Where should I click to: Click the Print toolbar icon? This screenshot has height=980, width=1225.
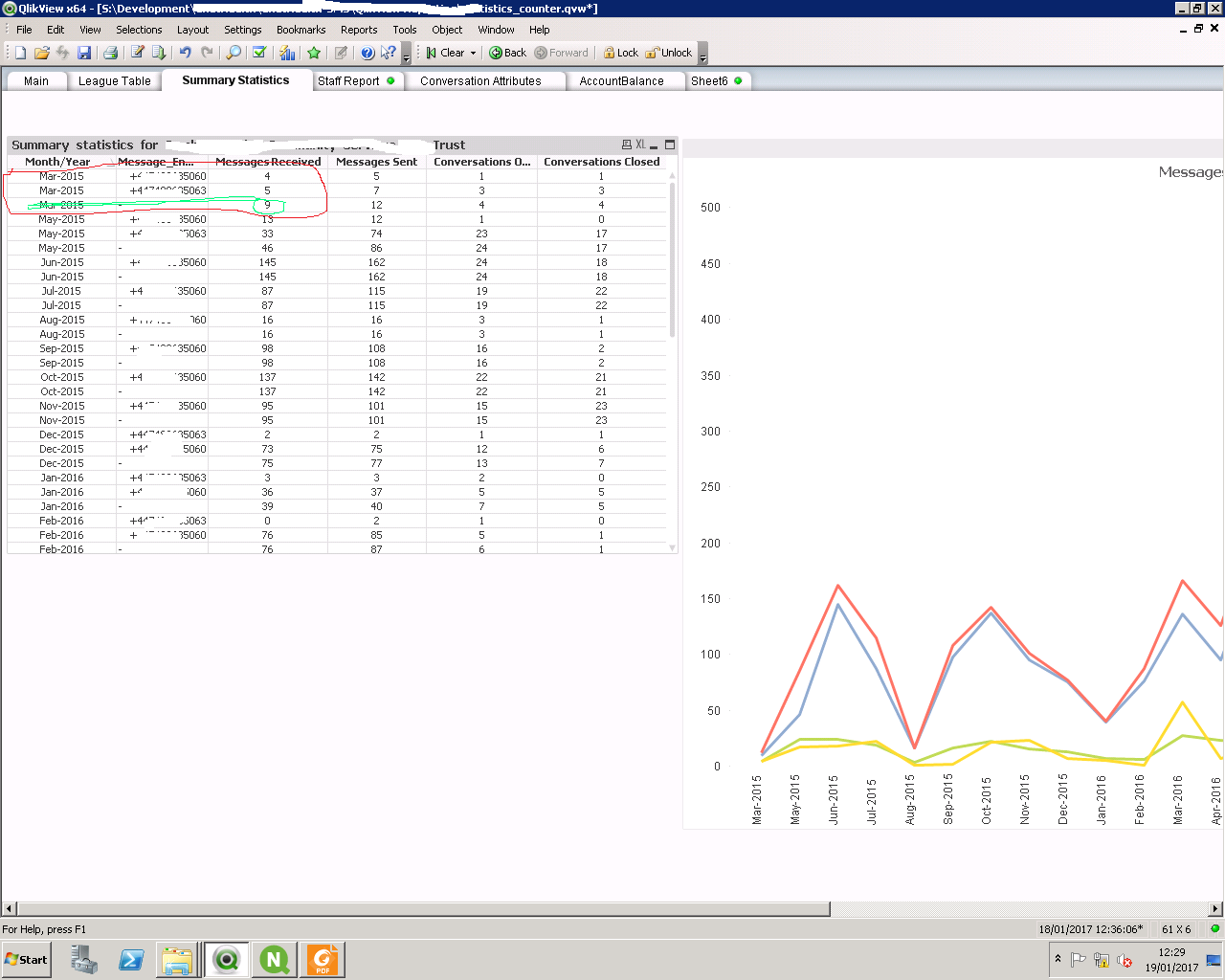click(110, 53)
